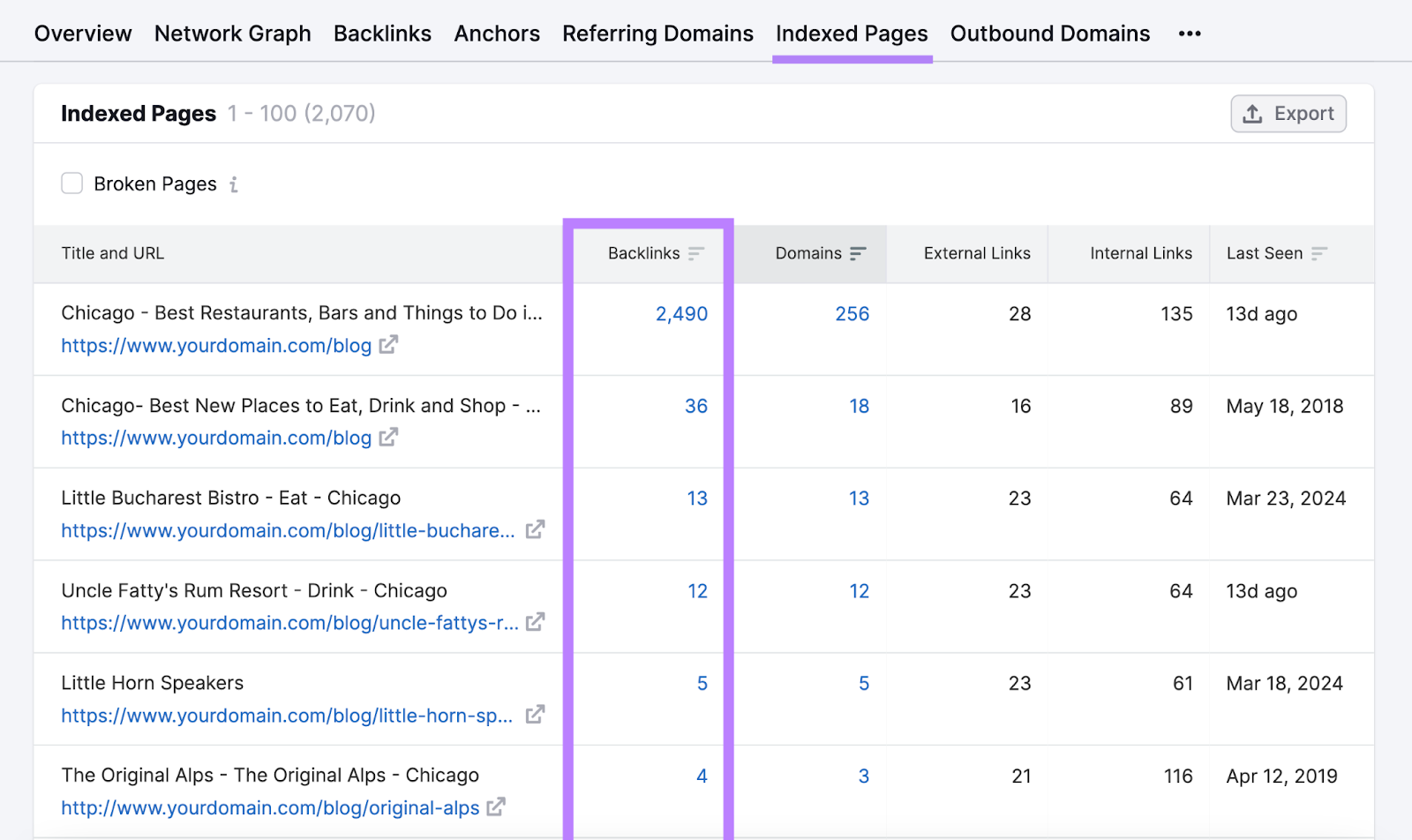This screenshot has height=840, width=1412.
Task: Sort the Backlinks column using its sort icon
Action: pyautogui.click(x=697, y=253)
